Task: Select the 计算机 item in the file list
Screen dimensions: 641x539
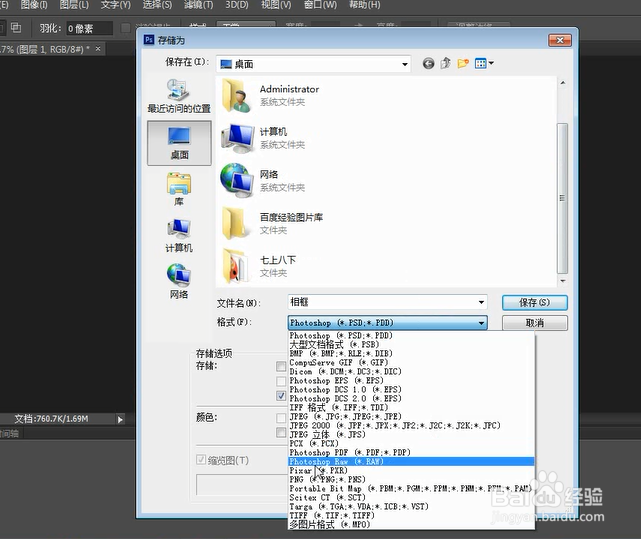Action: (x=262, y=138)
